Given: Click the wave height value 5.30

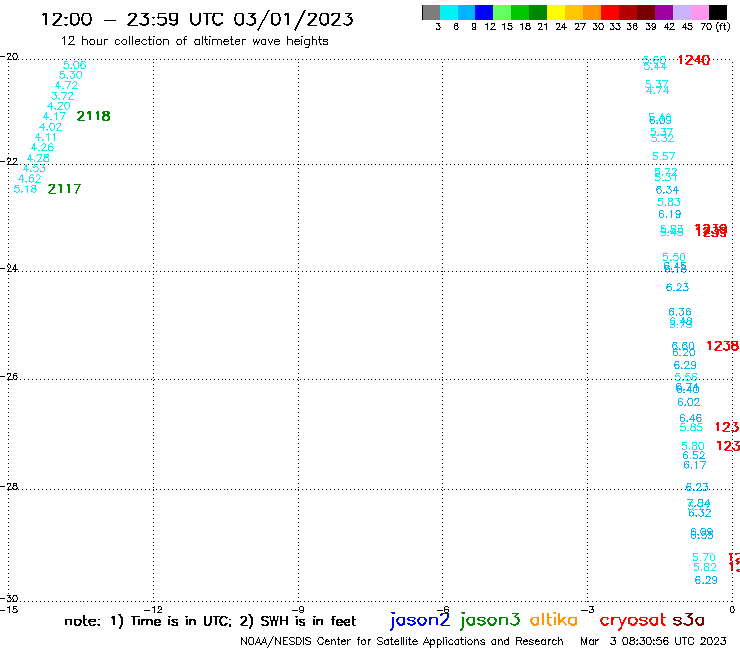Looking at the screenshot, I should 71,75.
